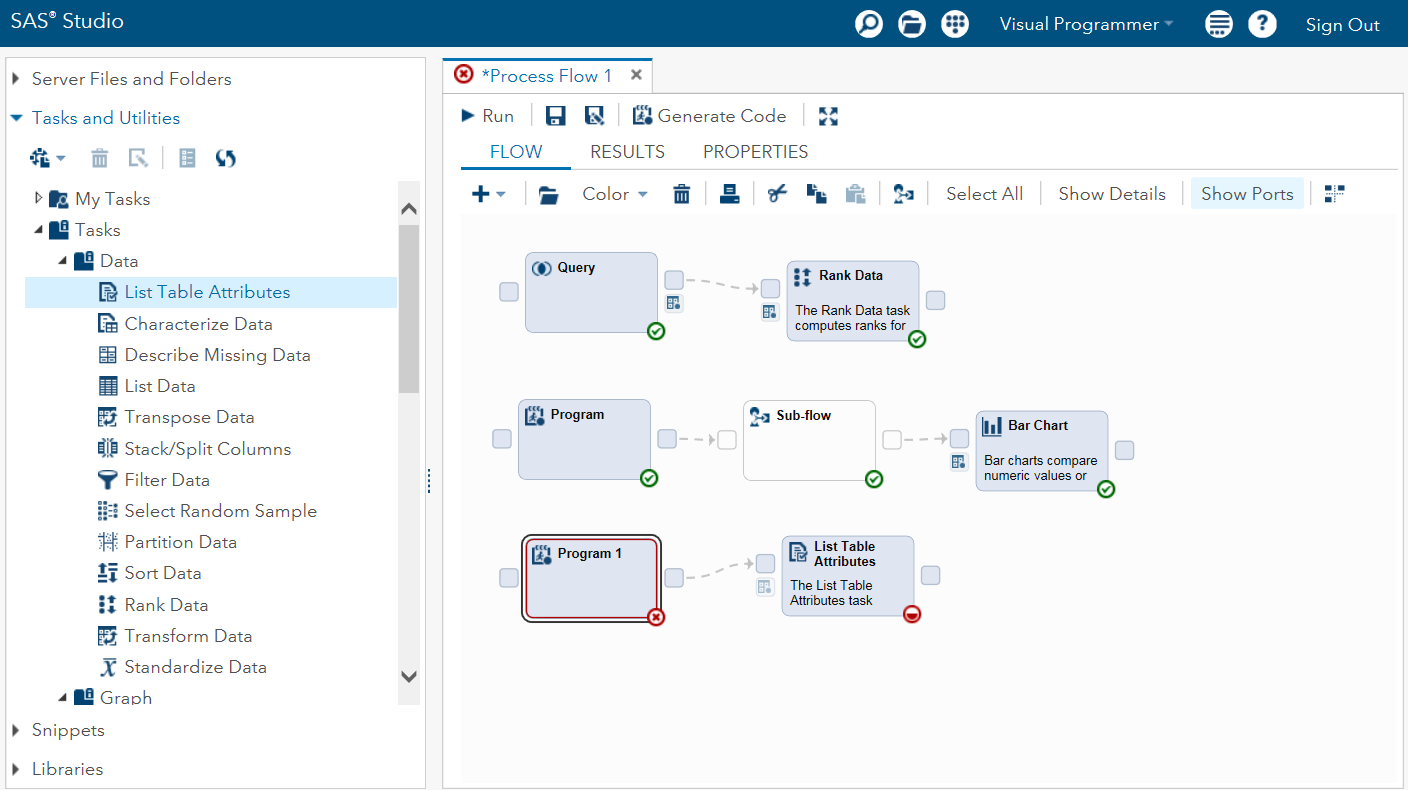Screen dimensions: 1408x790
Task: Click the scissors Cut icon in flow toolbar
Action: click(777, 194)
